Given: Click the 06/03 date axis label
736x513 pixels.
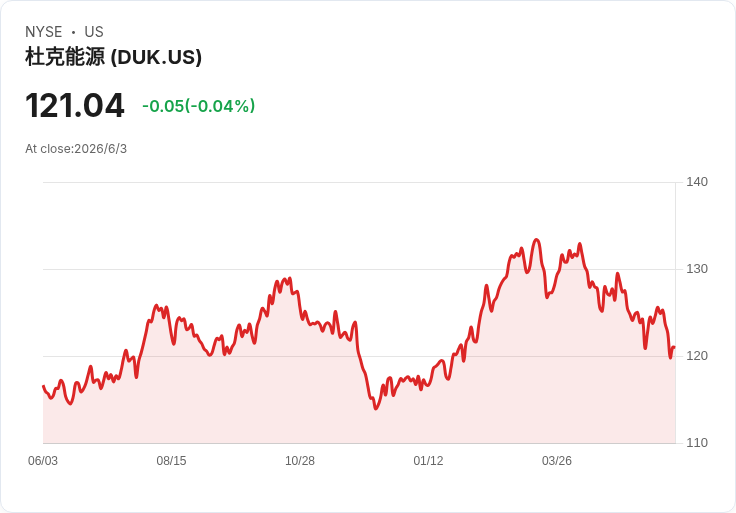Looking at the screenshot, I should tap(43, 460).
